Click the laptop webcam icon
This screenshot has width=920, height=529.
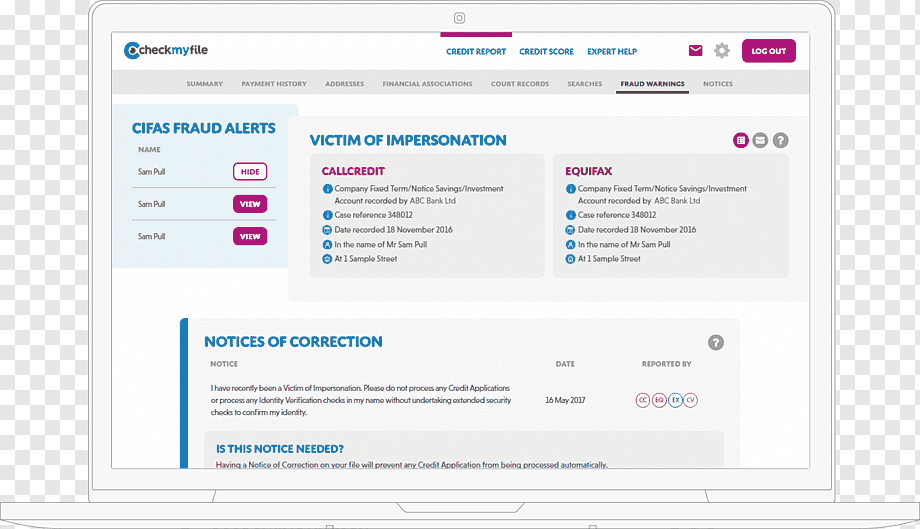[x=459, y=18]
